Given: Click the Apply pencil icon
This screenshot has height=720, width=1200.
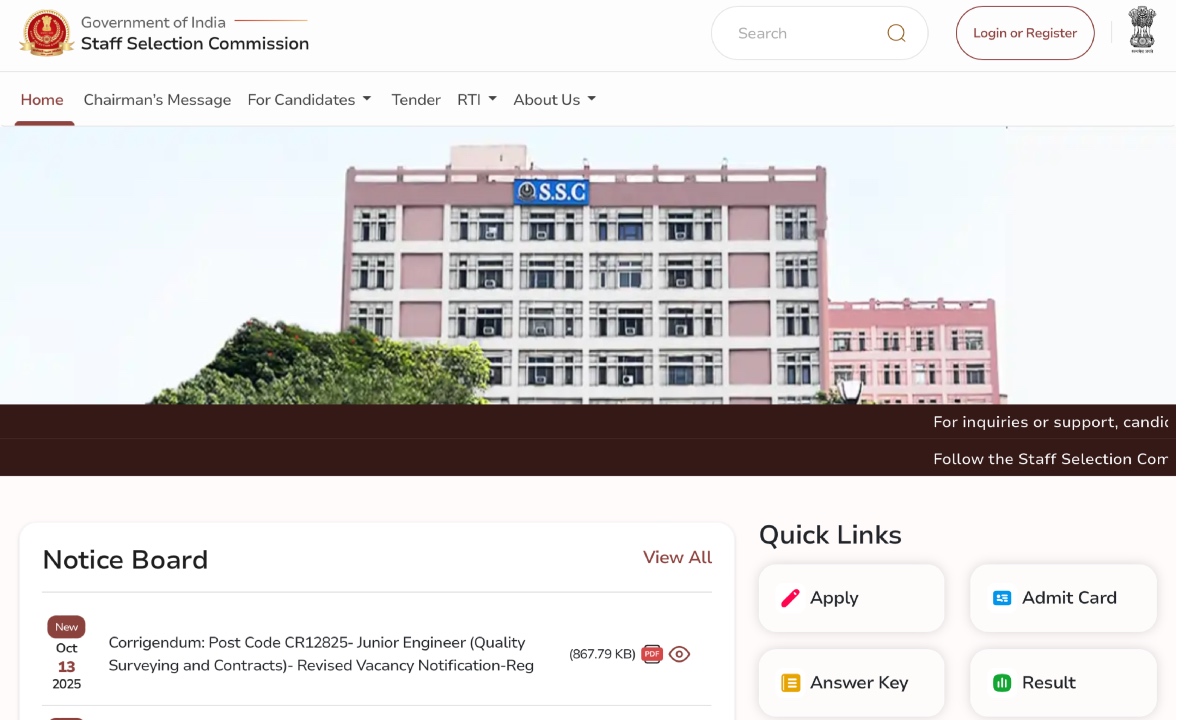Looking at the screenshot, I should coord(790,598).
